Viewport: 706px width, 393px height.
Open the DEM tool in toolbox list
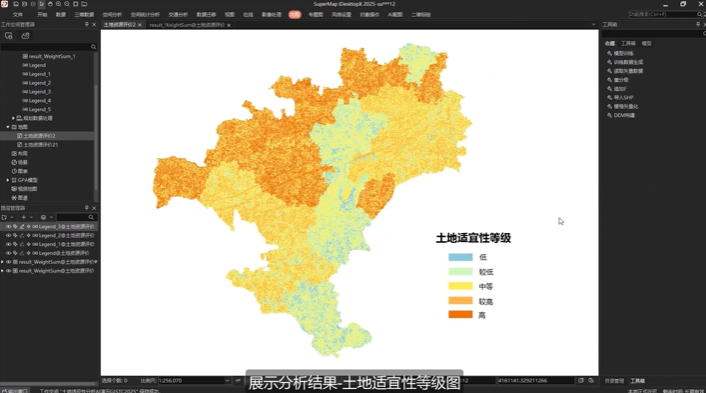click(x=624, y=115)
